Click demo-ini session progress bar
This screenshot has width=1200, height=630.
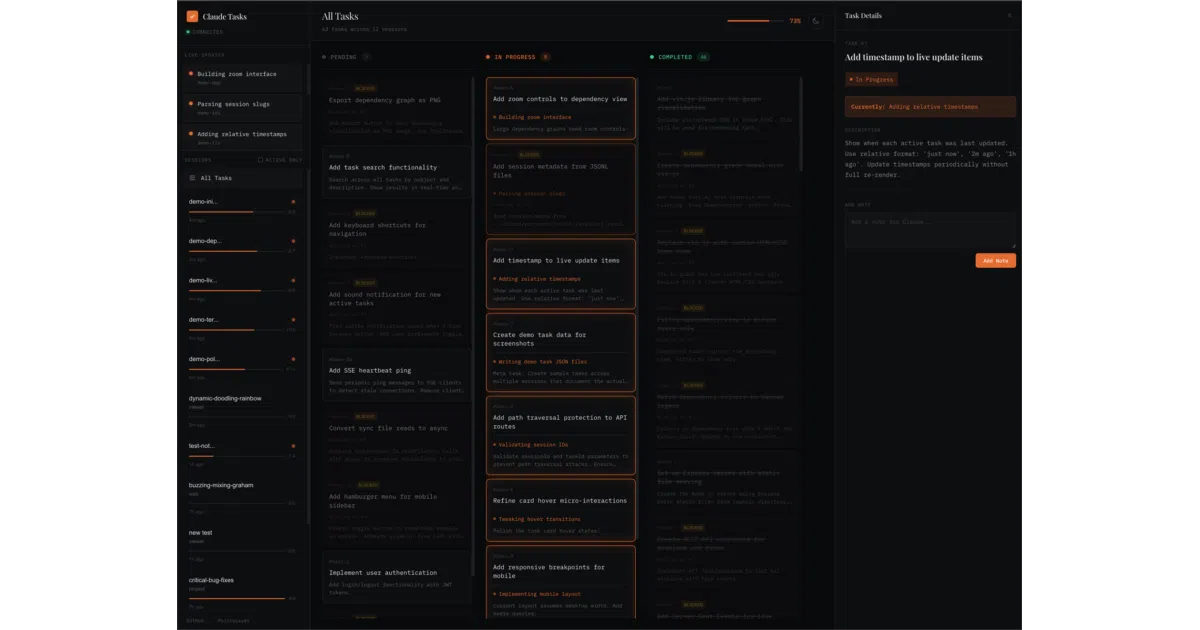tap(237, 212)
